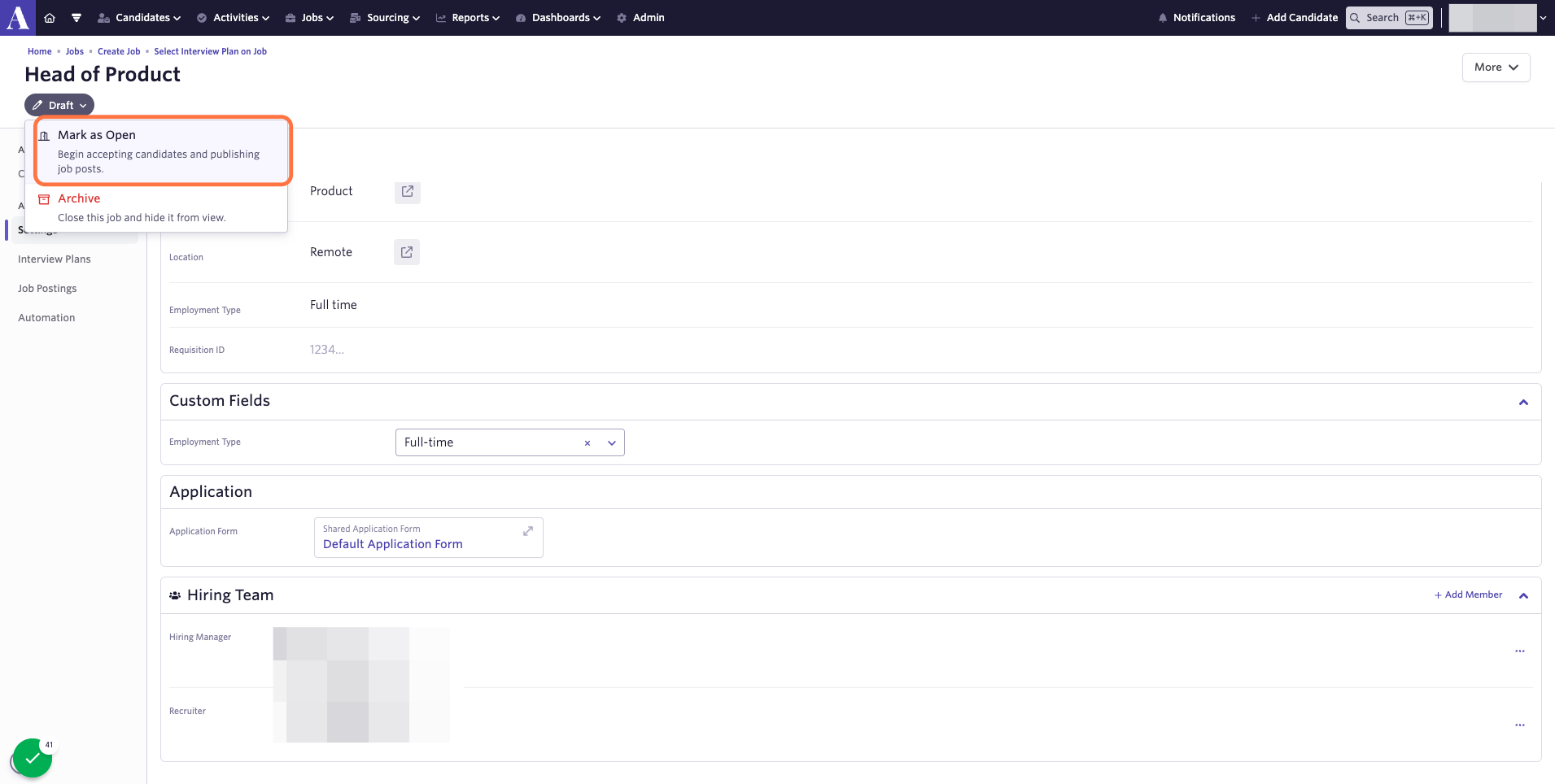Open the filter funnel icon in the navbar

76,18
